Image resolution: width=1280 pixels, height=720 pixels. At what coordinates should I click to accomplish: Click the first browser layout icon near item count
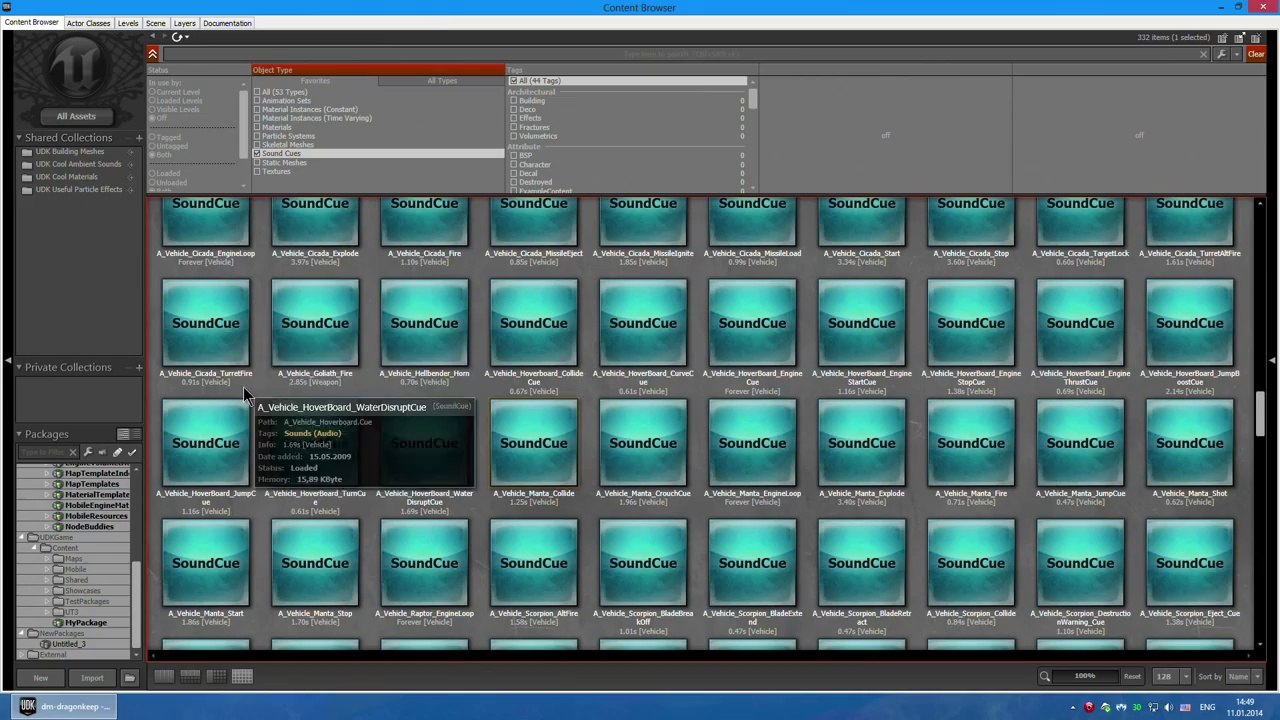tap(1222, 38)
